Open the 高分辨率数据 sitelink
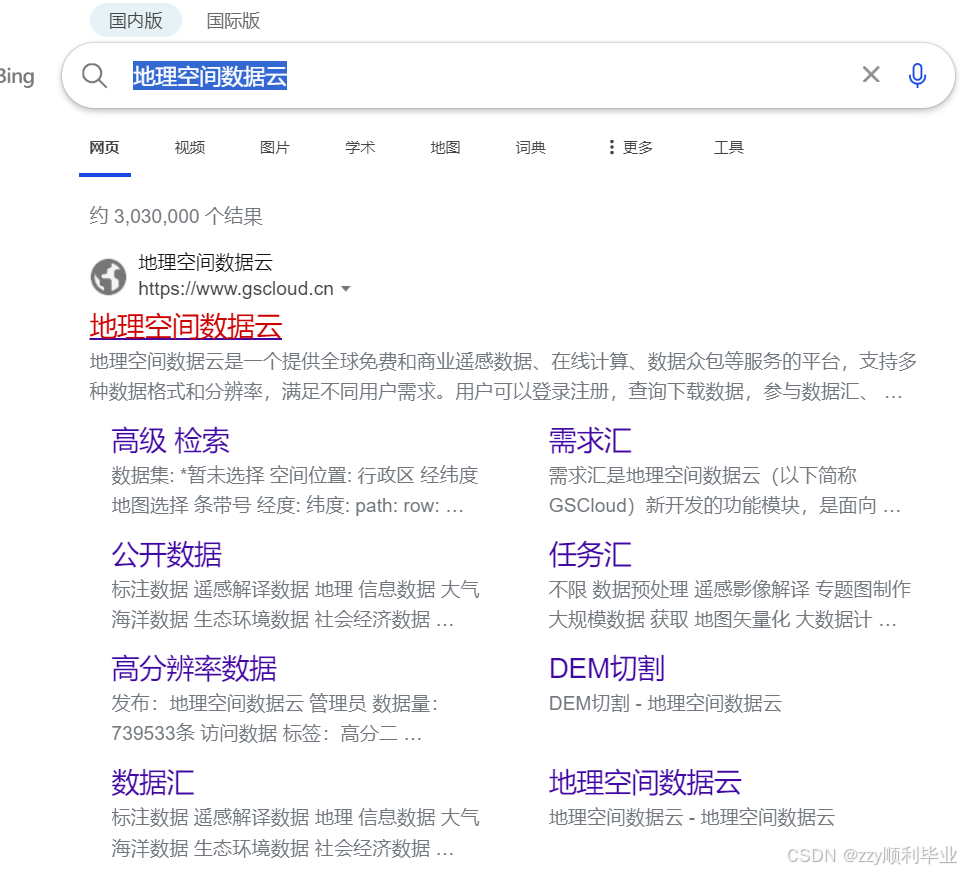Image resolution: width=961 pixels, height=873 pixels. click(194, 668)
